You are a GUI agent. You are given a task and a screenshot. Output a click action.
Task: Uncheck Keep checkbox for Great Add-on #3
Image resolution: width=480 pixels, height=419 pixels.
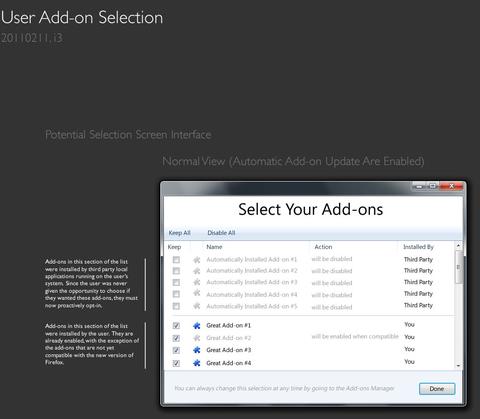[x=176, y=350]
